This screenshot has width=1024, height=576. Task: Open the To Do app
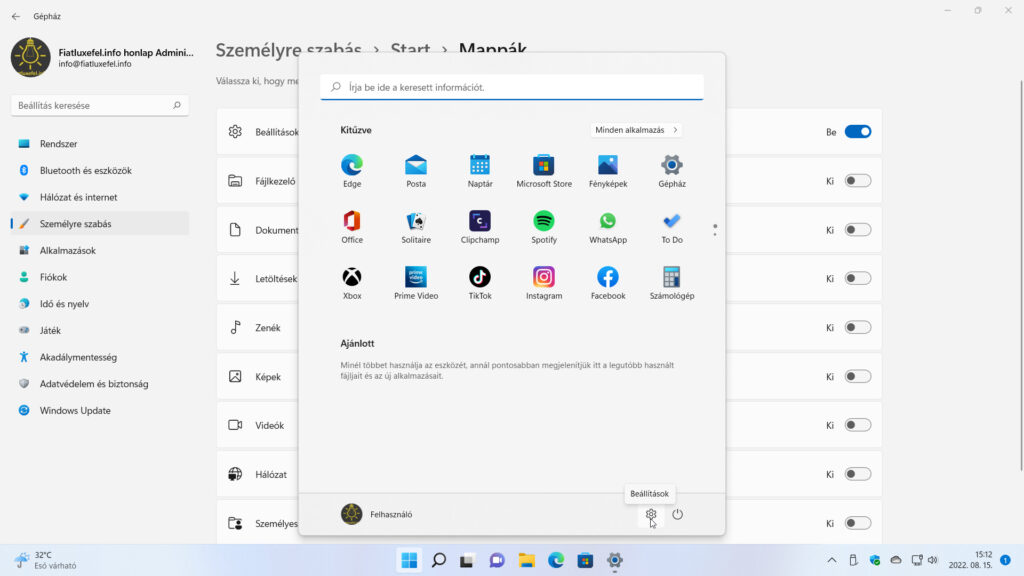click(x=671, y=227)
